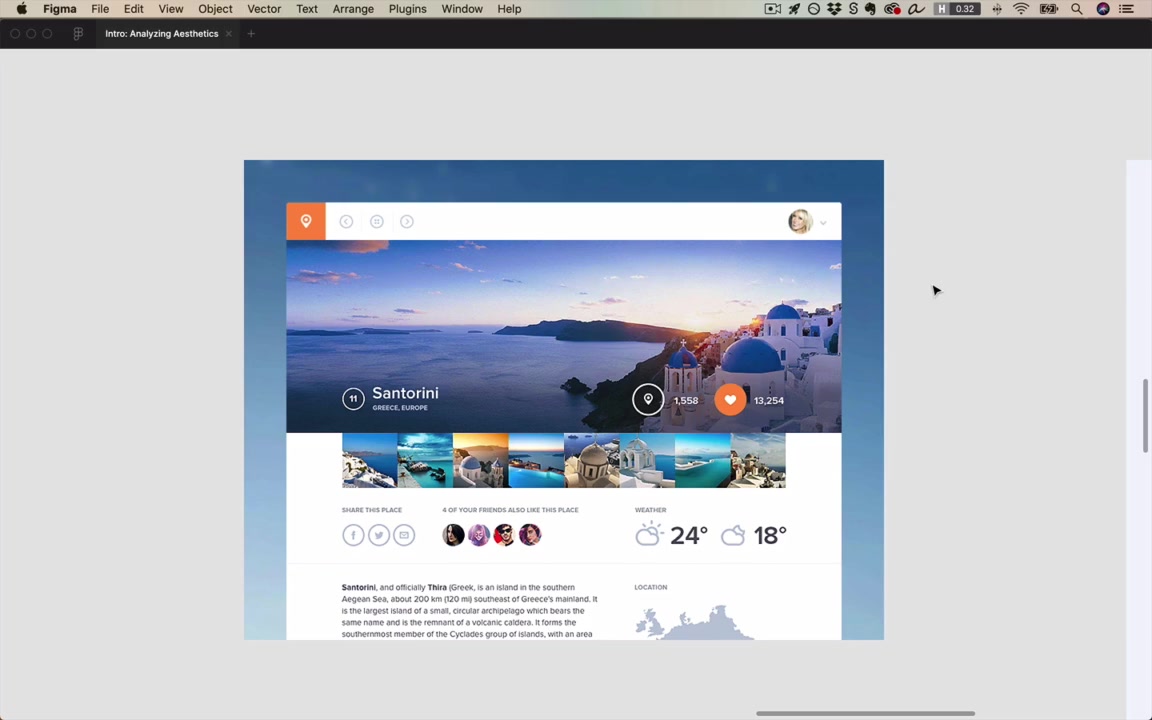Click the user avatar in design header
The image size is (1152, 720).
pyautogui.click(x=800, y=221)
